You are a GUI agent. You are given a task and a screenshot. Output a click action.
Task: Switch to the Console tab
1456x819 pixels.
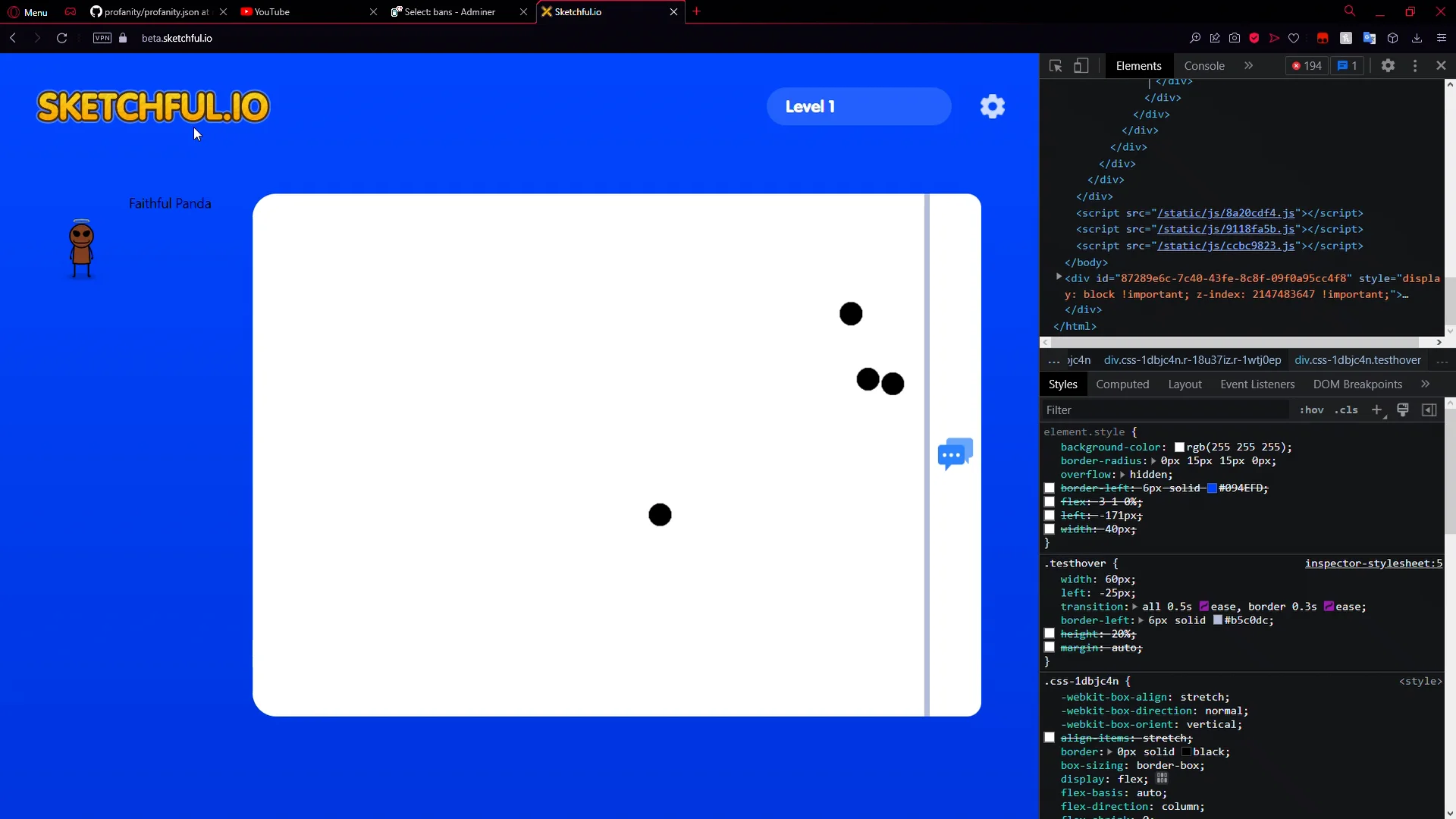point(1204,66)
